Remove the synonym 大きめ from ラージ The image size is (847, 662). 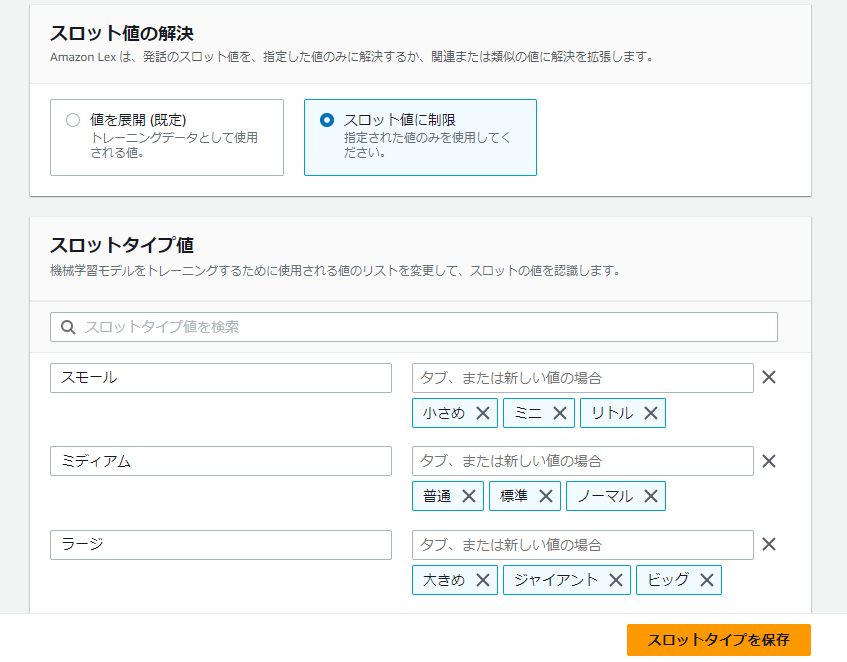point(481,579)
